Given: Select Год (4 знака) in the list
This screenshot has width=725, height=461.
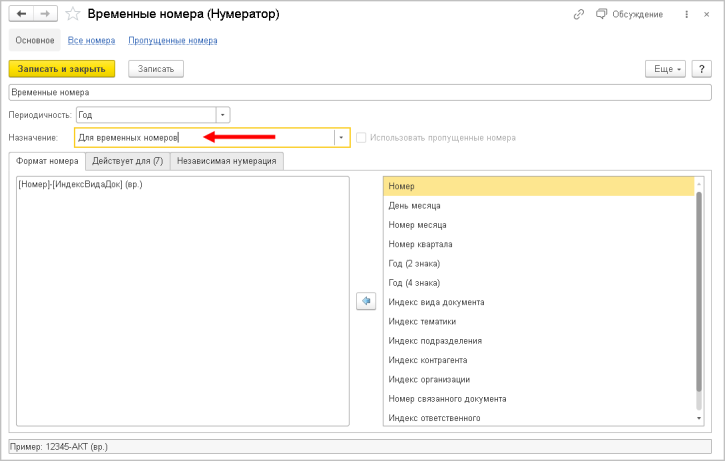Looking at the screenshot, I should [539, 283].
